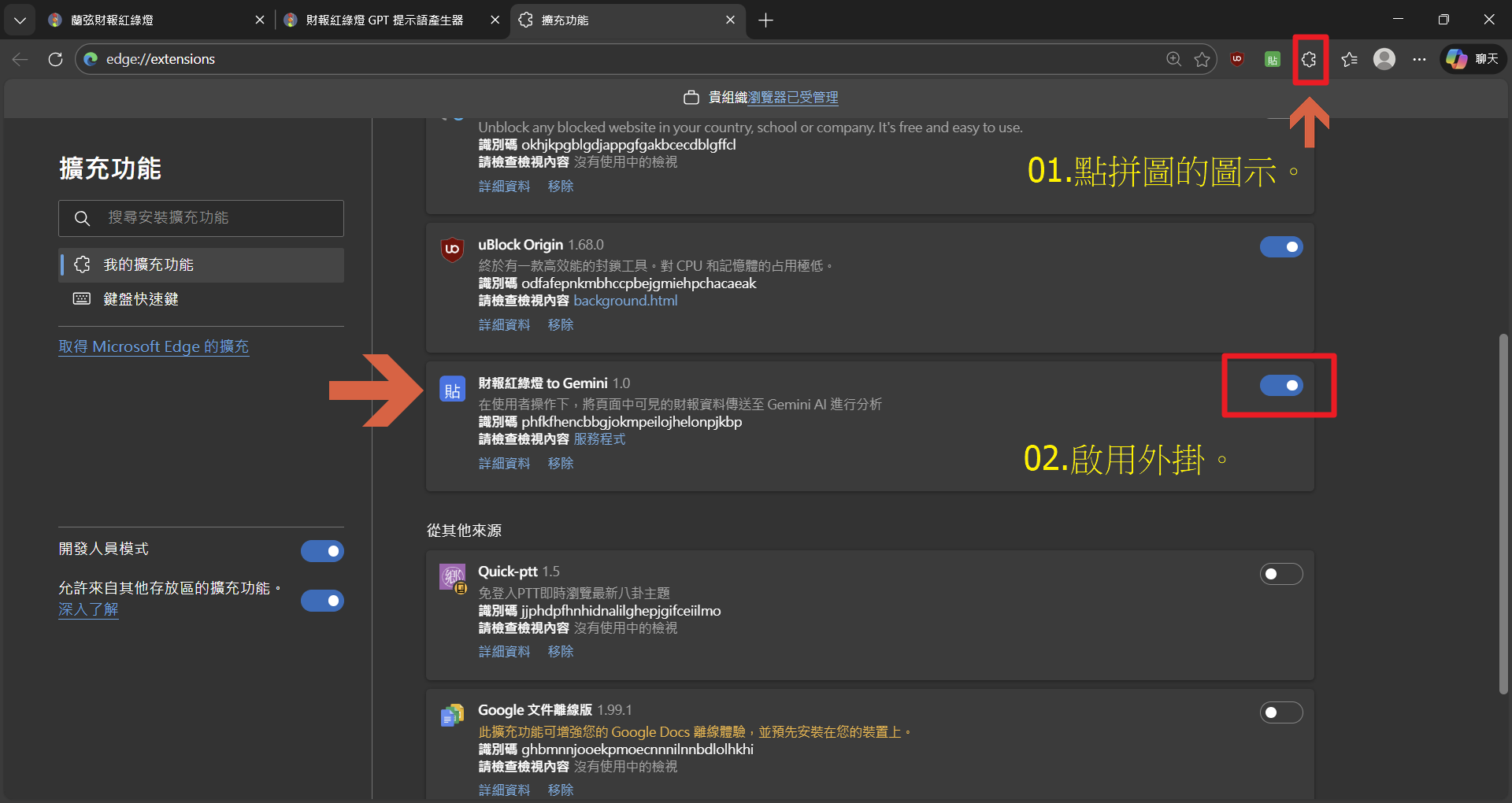Image resolution: width=1512 pixels, height=803 pixels.
Task: Click 移除 for Quick-ptt
Action: [561, 652]
